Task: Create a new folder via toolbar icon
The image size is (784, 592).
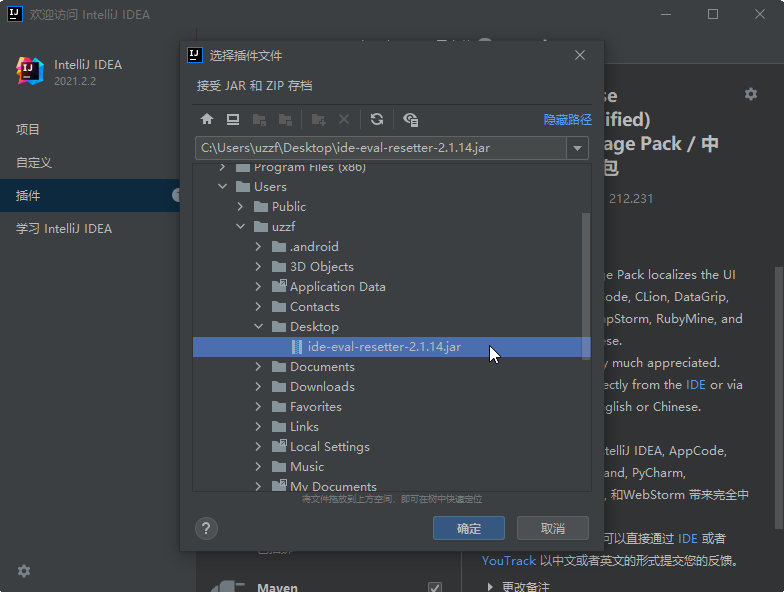Action: point(318,120)
